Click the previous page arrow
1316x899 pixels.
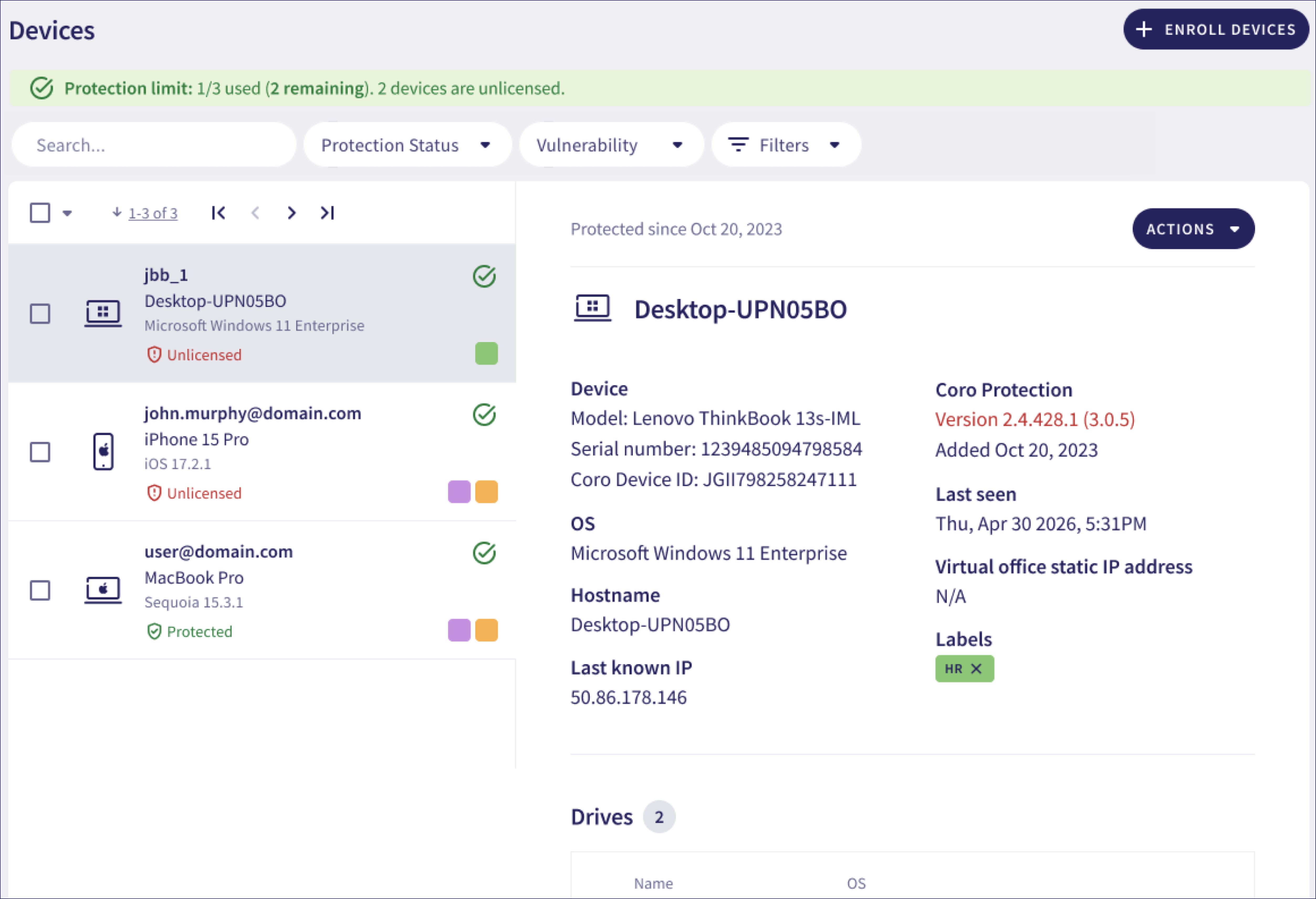[255, 213]
